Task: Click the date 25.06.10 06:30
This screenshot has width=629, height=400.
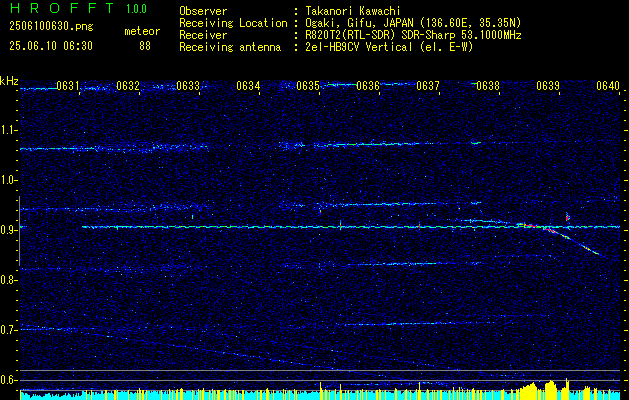Action: (x=51, y=46)
